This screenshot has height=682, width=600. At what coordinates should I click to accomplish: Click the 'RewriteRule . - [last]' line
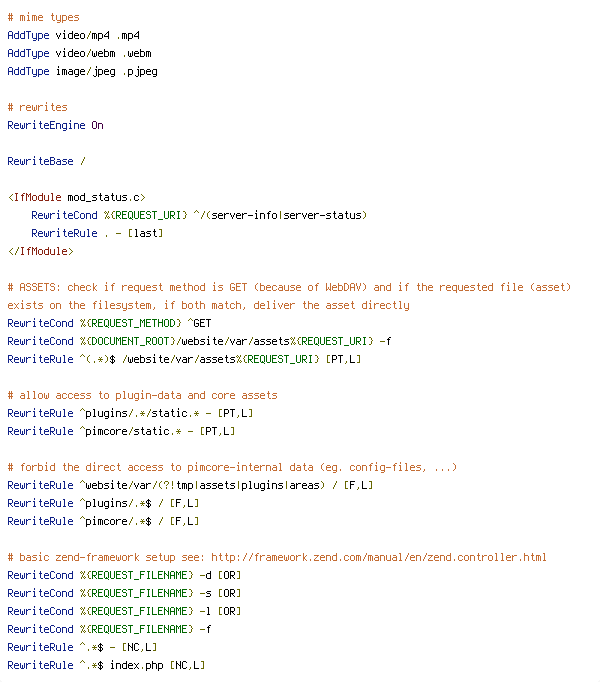point(97,234)
